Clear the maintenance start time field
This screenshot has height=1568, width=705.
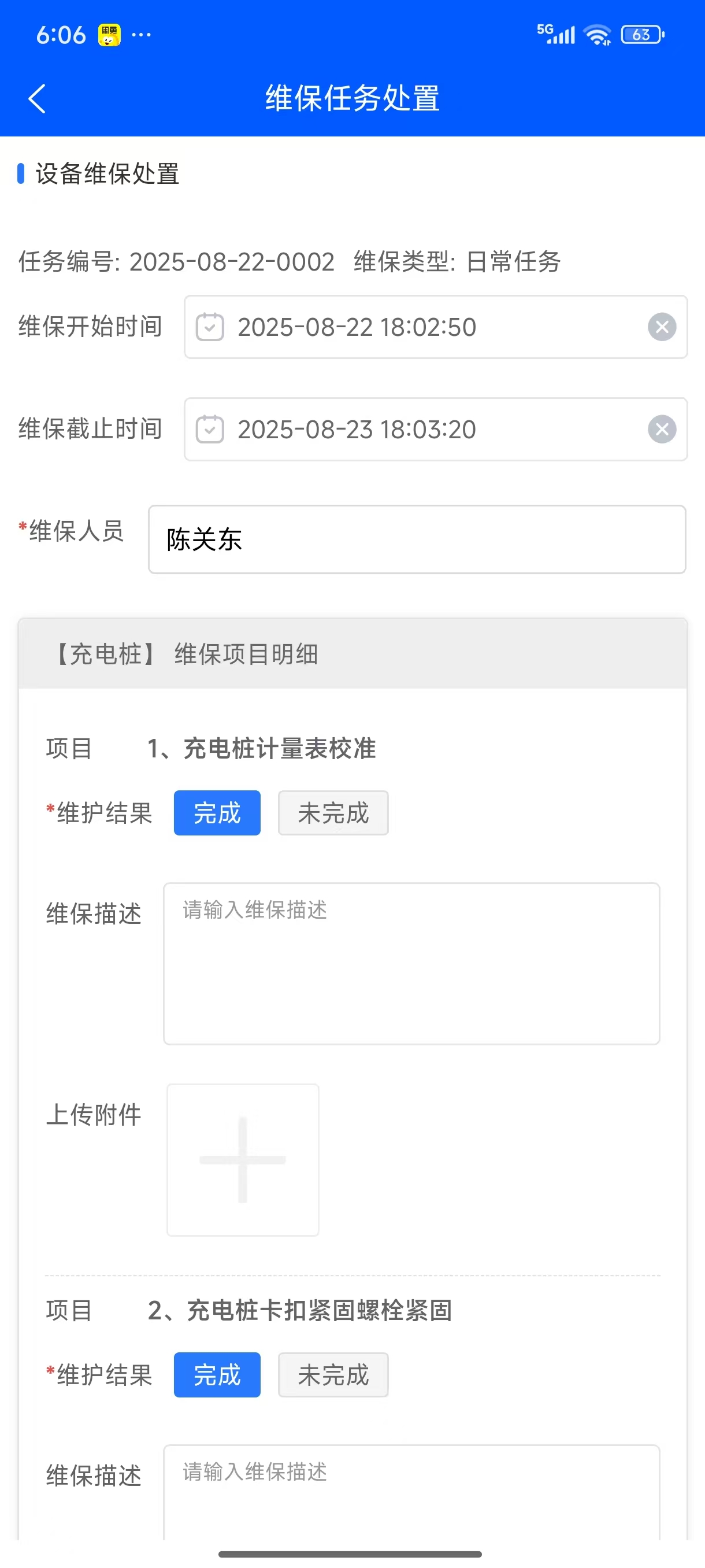[x=662, y=327]
